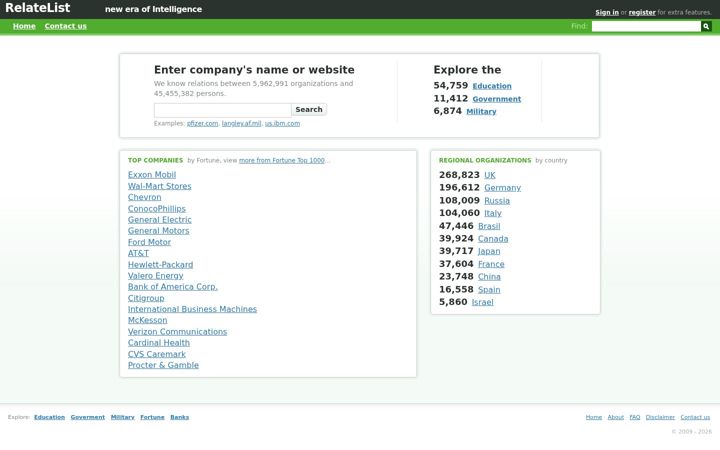Screen dimensions: 720x450
Task: Click the Search button
Action: [309, 110]
